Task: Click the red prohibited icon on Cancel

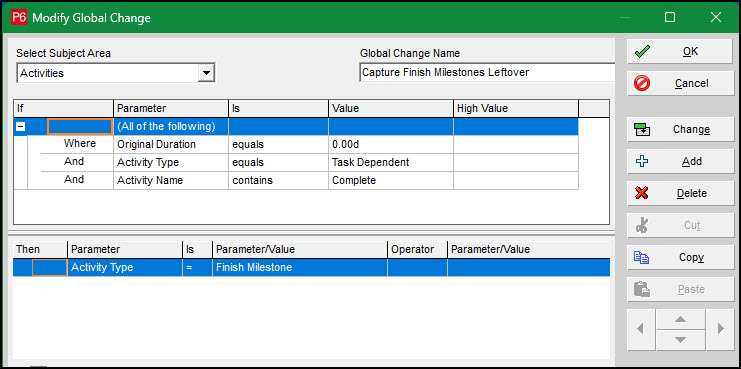Action: pos(642,84)
